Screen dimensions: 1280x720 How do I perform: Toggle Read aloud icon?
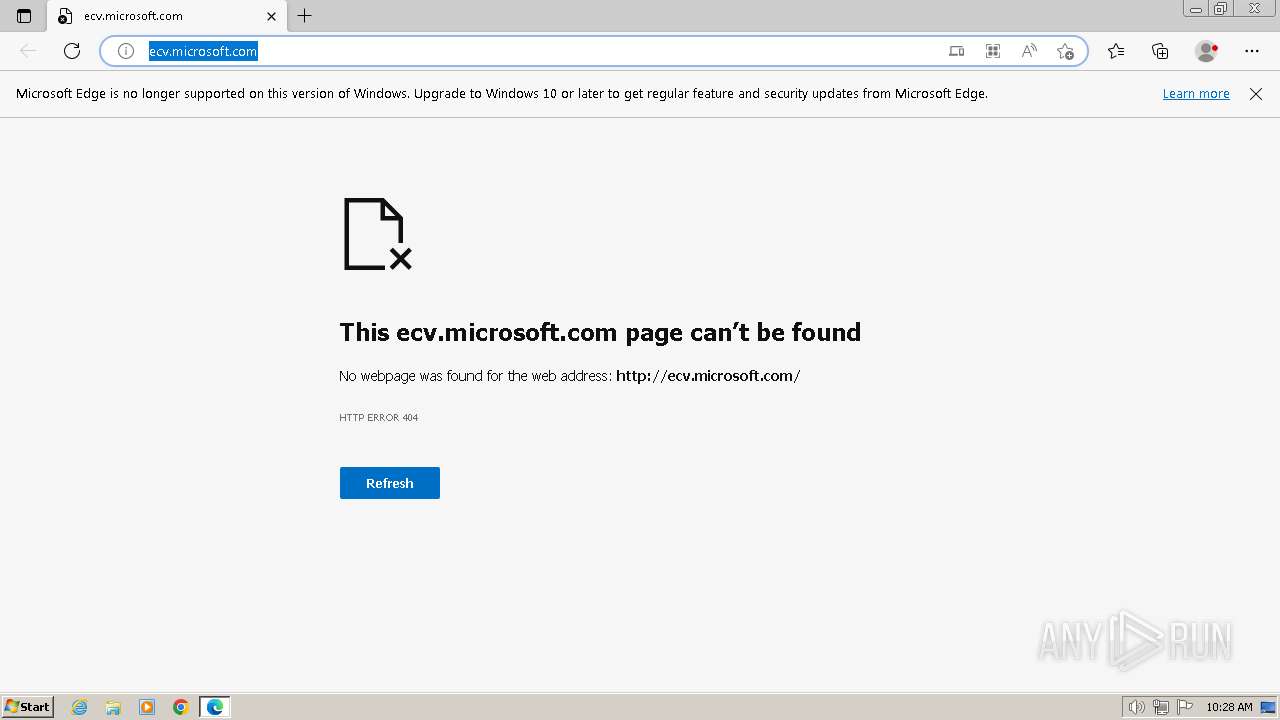[1029, 51]
